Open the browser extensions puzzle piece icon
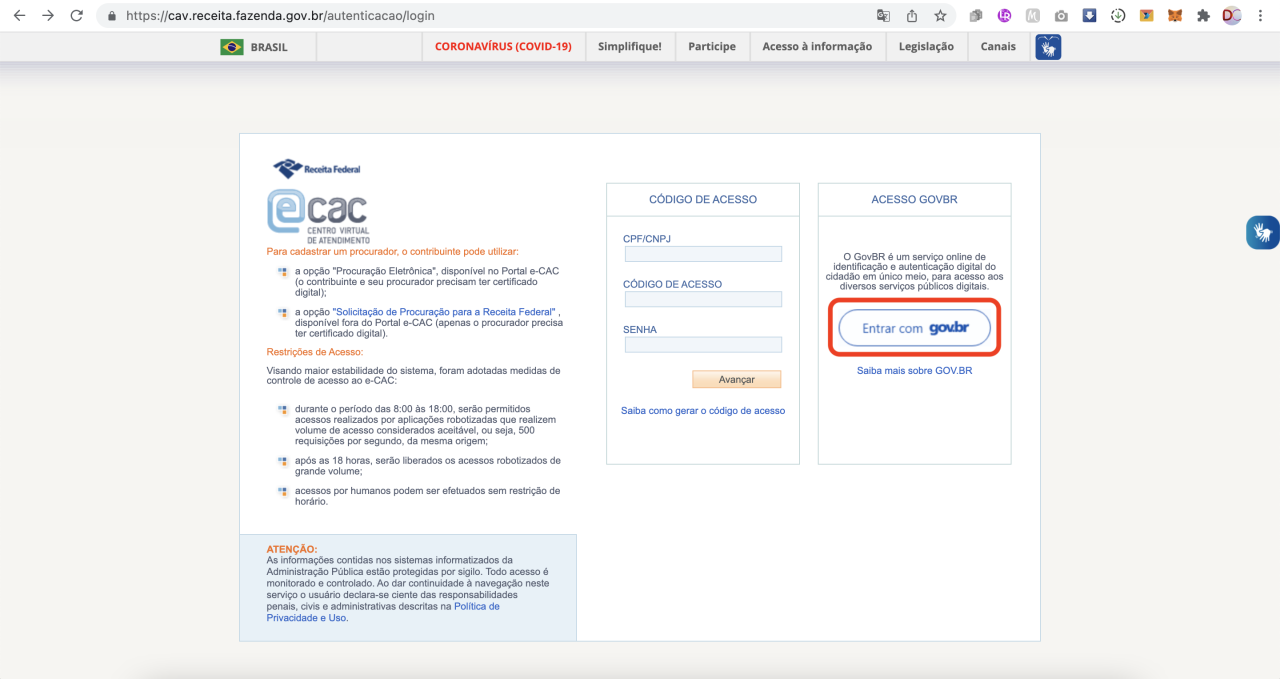1280x679 pixels. (x=1201, y=15)
